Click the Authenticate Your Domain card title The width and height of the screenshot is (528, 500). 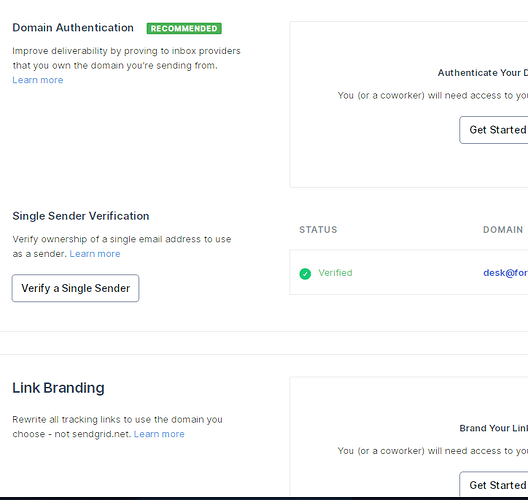point(483,73)
